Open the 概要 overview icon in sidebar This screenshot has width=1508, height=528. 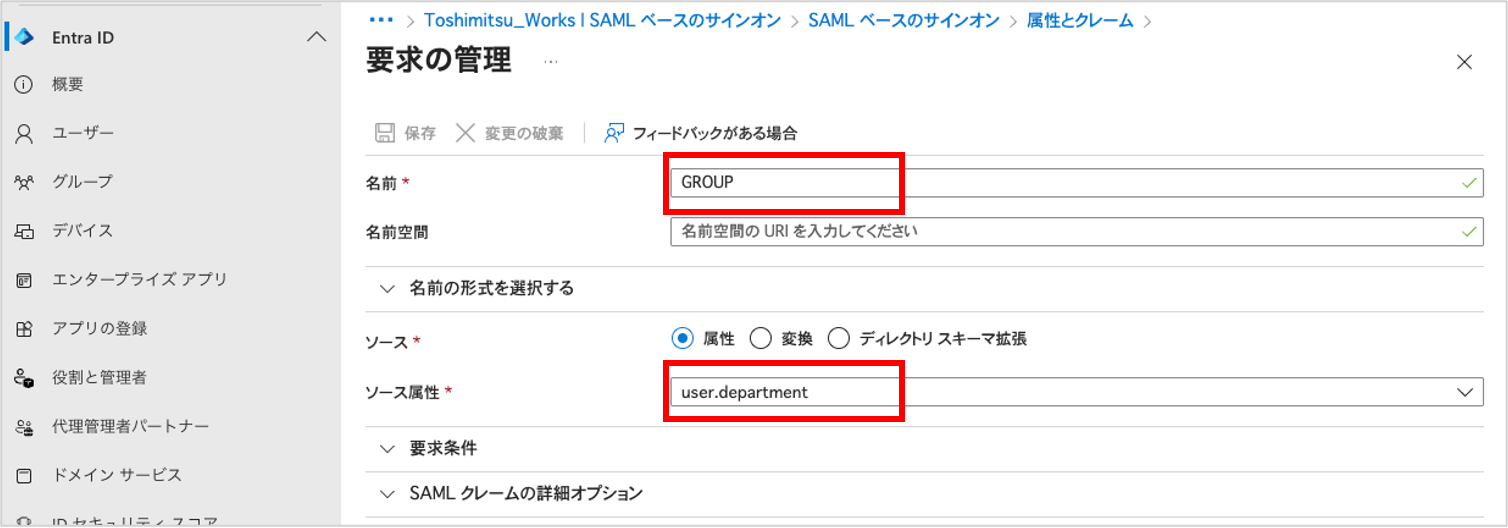[x=24, y=85]
